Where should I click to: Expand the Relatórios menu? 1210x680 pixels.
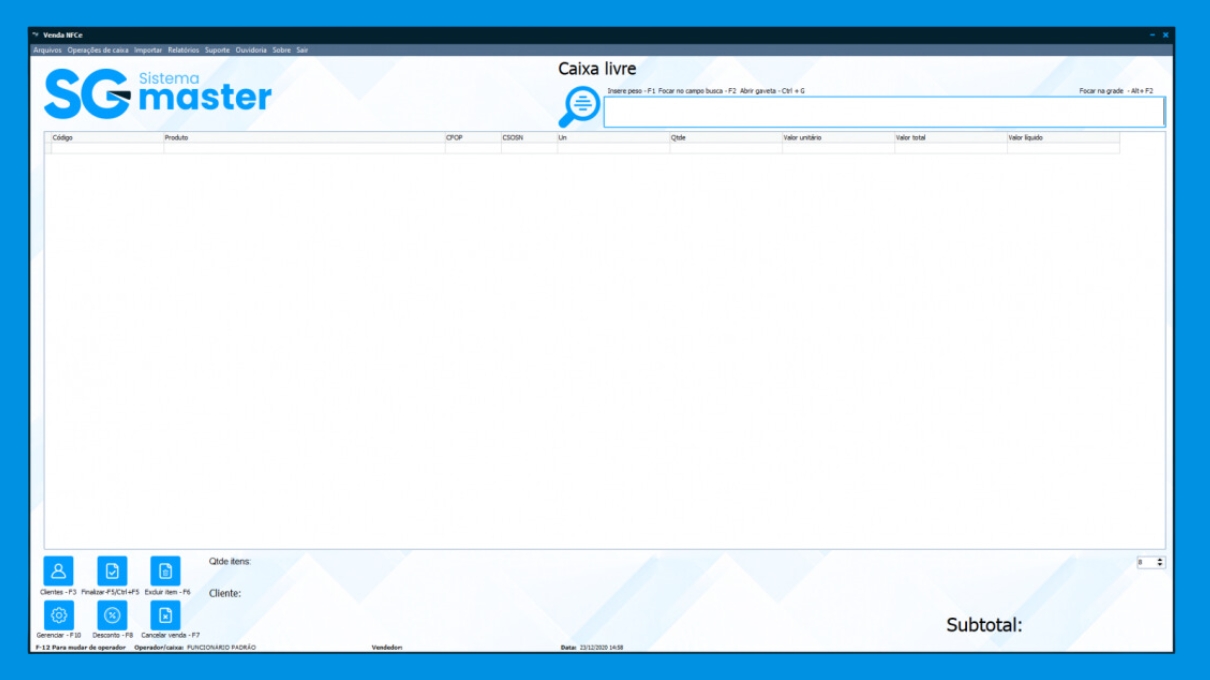pos(183,50)
